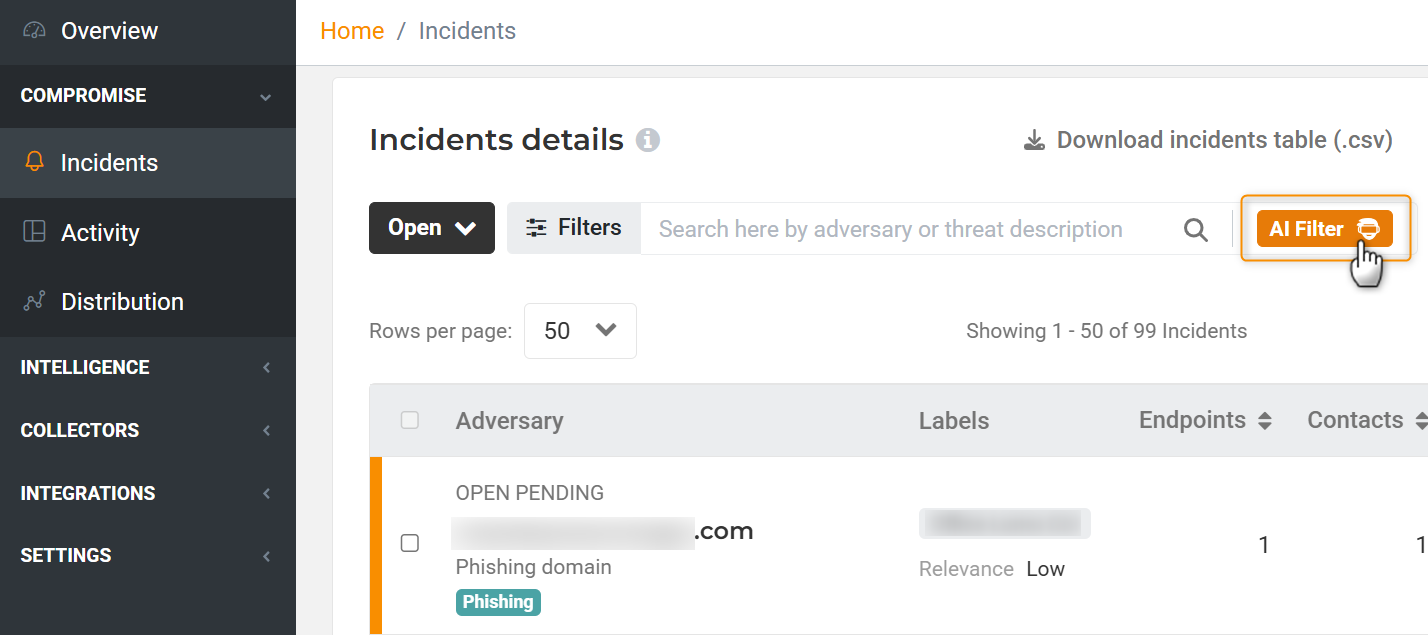The height and width of the screenshot is (635, 1428).
Task: Click the magnifier search icon
Action: tap(1195, 229)
